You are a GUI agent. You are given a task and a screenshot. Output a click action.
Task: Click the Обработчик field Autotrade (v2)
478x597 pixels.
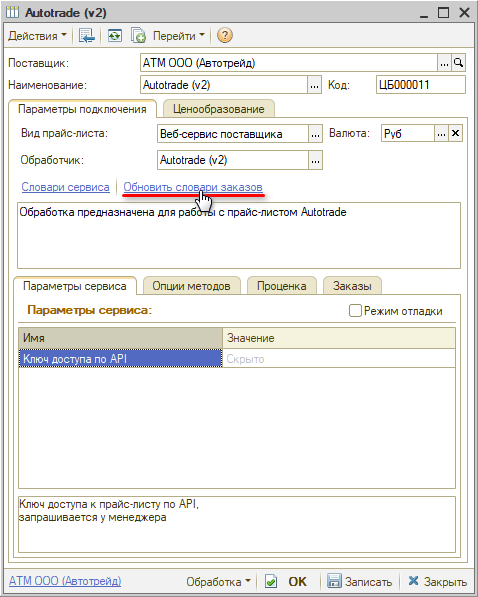(x=232, y=160)
